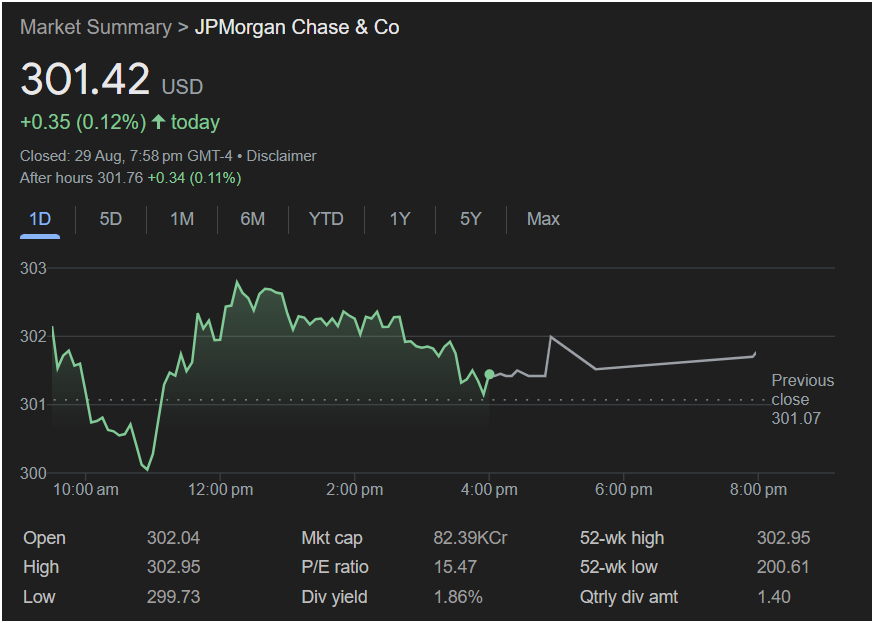This screenshot has width=874, height=623.
Task: Choose the Max range tab
Action: pyautogui.click(x=543, y=219)
